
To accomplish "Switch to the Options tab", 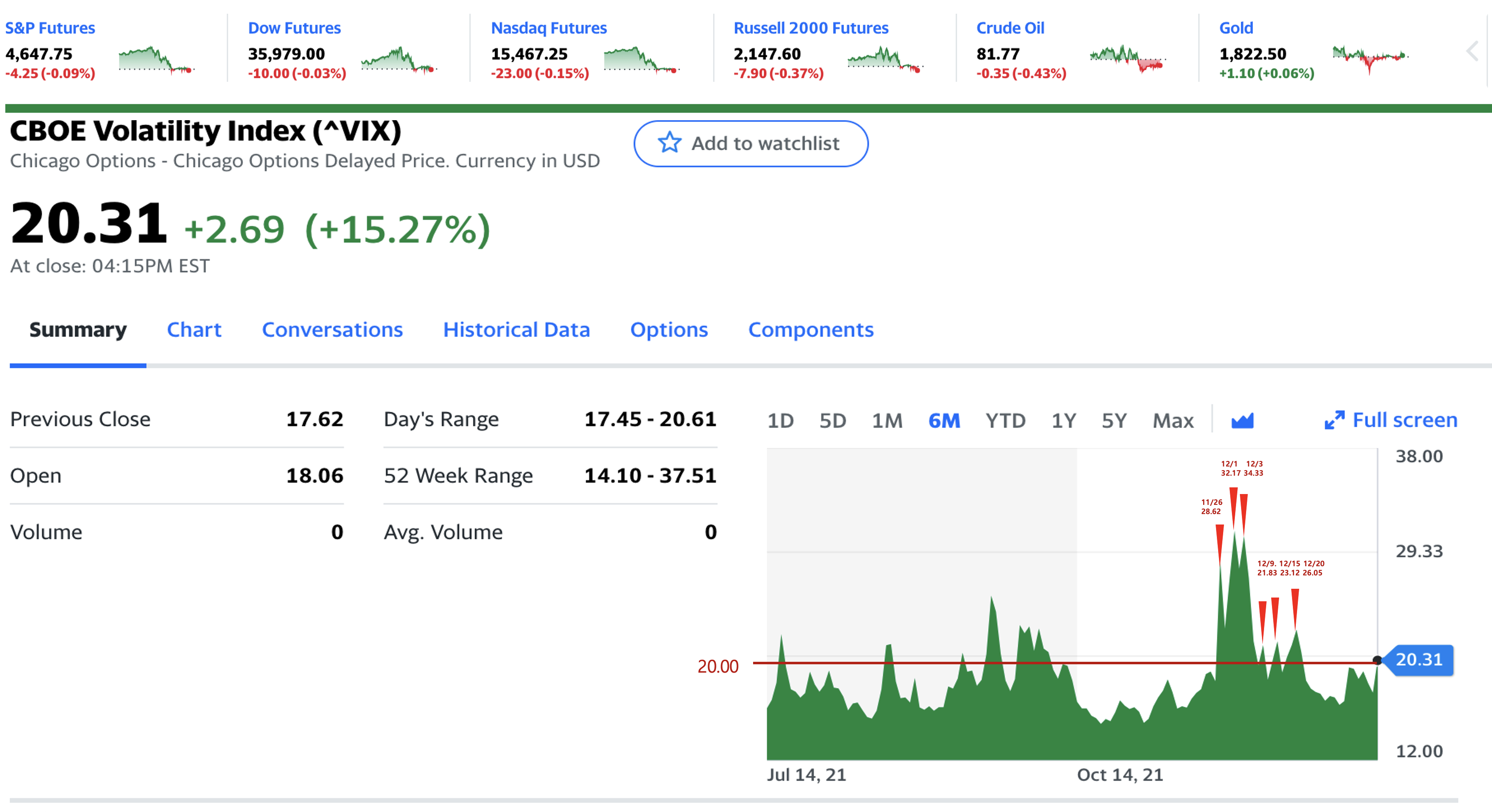I will coord(668,329).
